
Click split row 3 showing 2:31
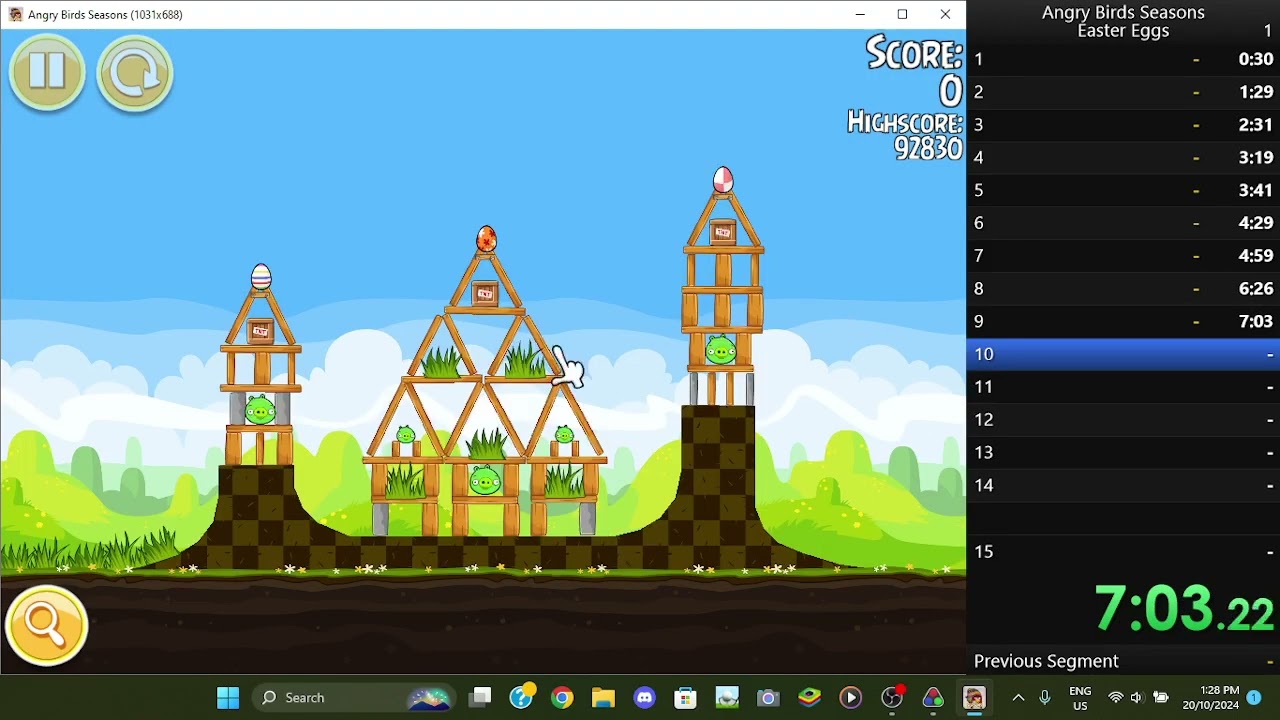[1123, 125]
